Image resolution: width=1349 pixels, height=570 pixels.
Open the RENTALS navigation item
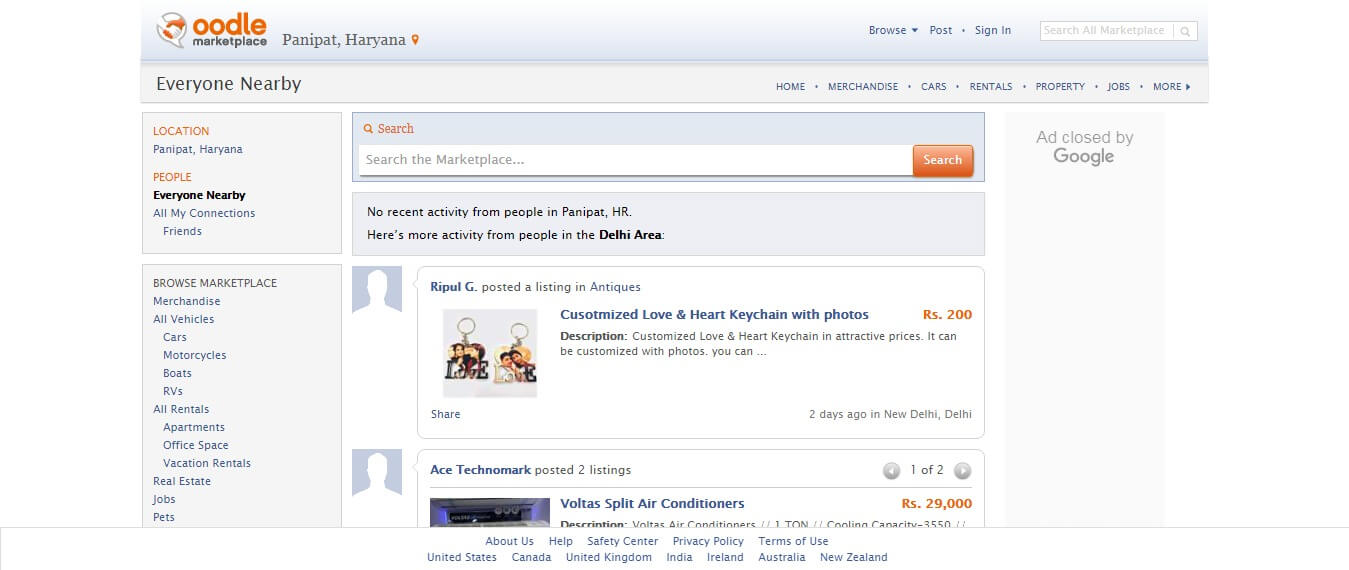pyautogui.click(x=991, y=87)
